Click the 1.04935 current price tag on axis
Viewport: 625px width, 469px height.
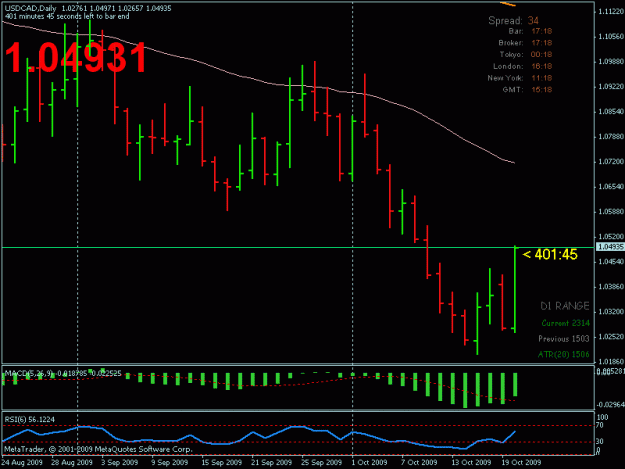(x=610, y=247)
